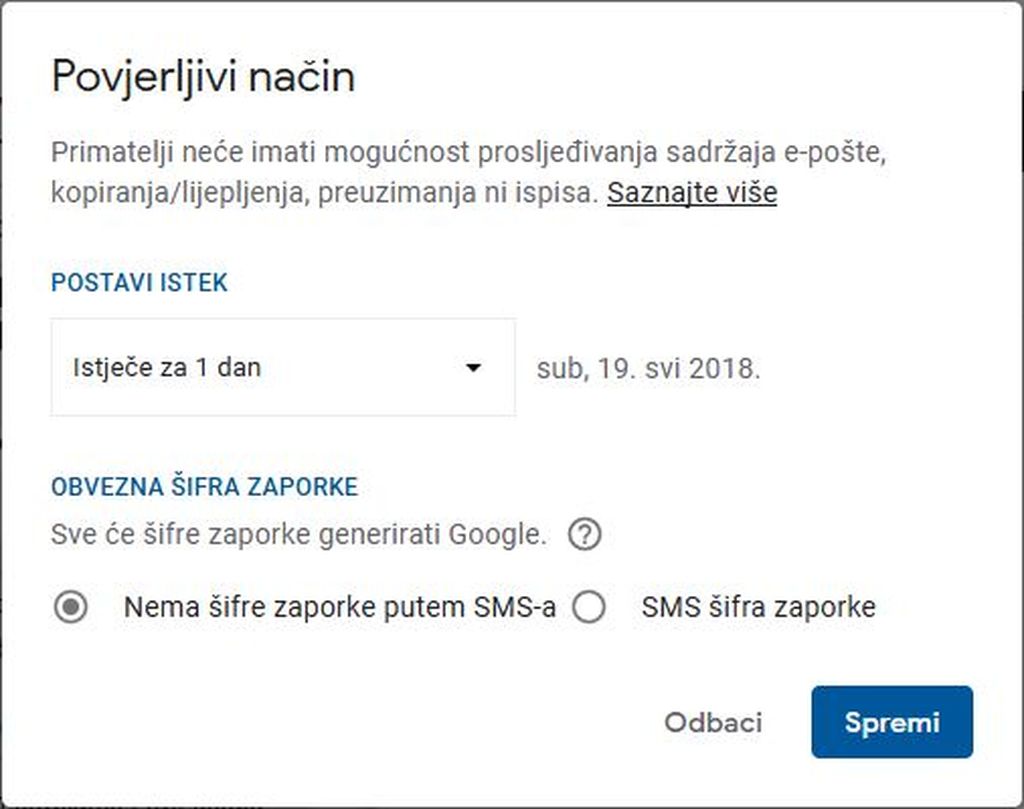Click the description line starting with "Primatelji neće imati"
1024x809 pixels.
pos(470,155)
